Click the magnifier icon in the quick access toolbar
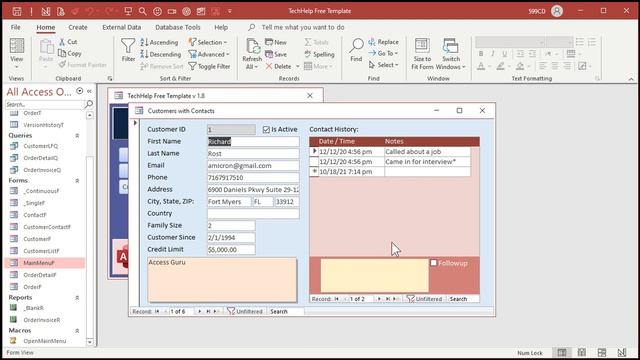 (142, 11)
